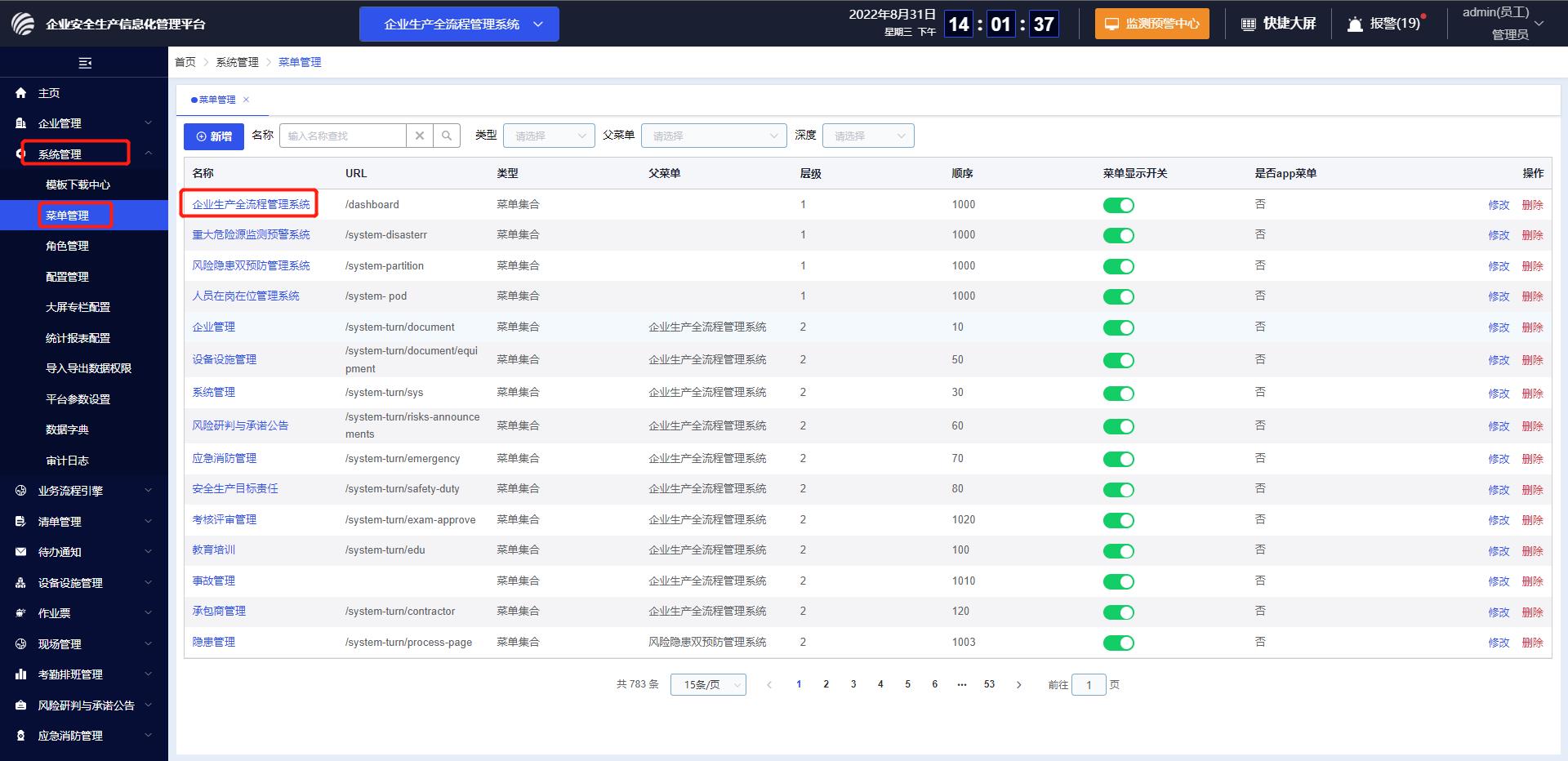Expand the 清单管理 sidebar menu
The image size is (1568, 761).
[x=84, y=522]
